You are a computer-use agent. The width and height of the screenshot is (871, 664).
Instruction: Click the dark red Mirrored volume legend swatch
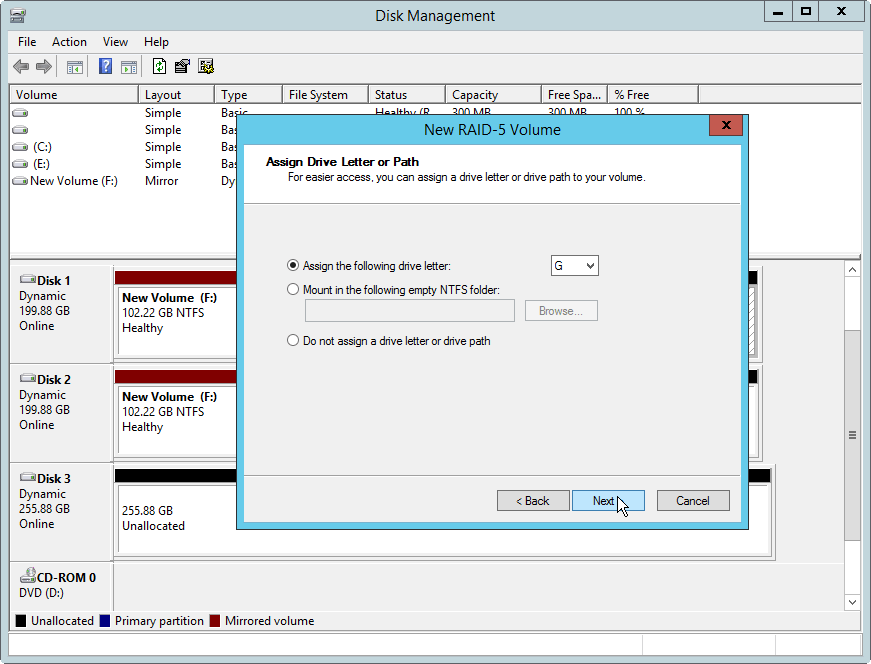click(x=215, y=621)
